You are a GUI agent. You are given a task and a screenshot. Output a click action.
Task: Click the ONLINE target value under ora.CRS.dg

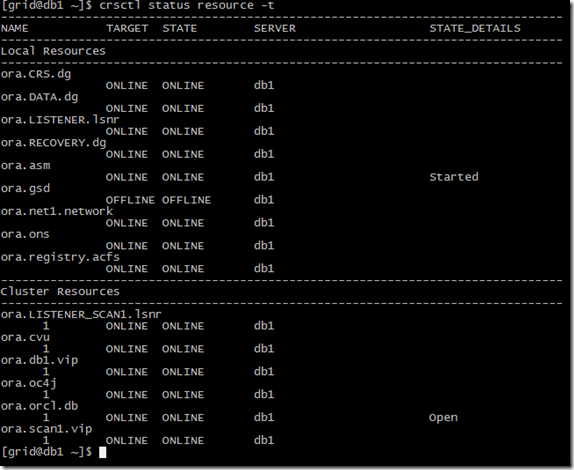point(127,86)
